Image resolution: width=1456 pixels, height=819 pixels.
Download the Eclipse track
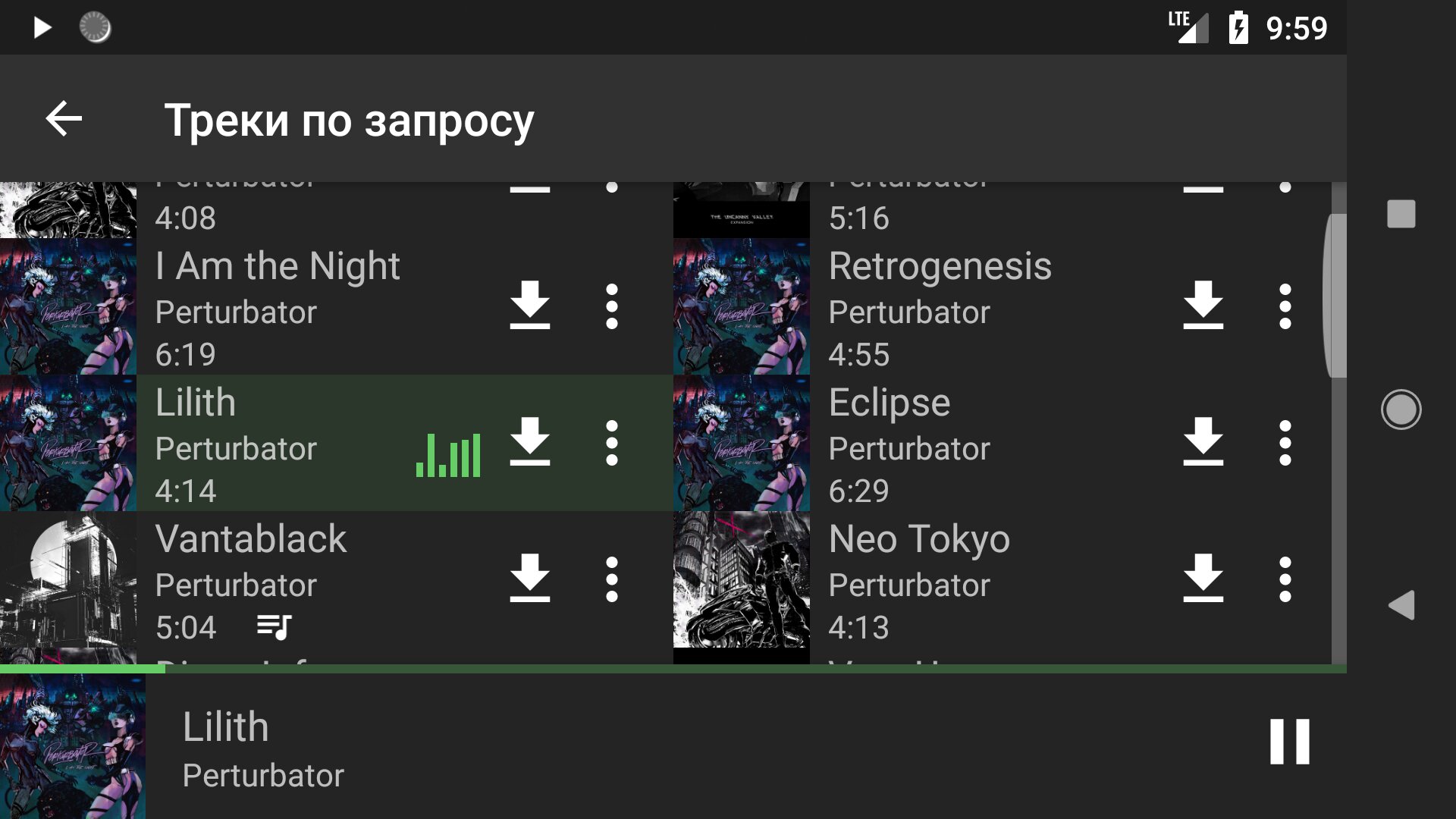point(1203,442)
